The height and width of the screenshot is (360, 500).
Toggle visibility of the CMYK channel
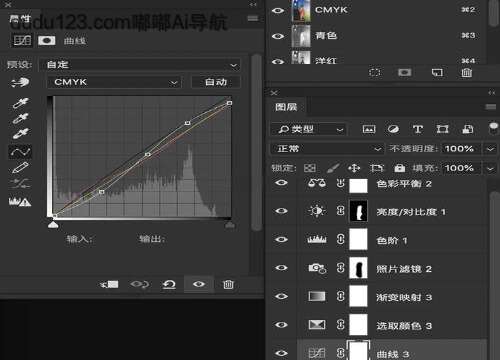coord(278,10)
